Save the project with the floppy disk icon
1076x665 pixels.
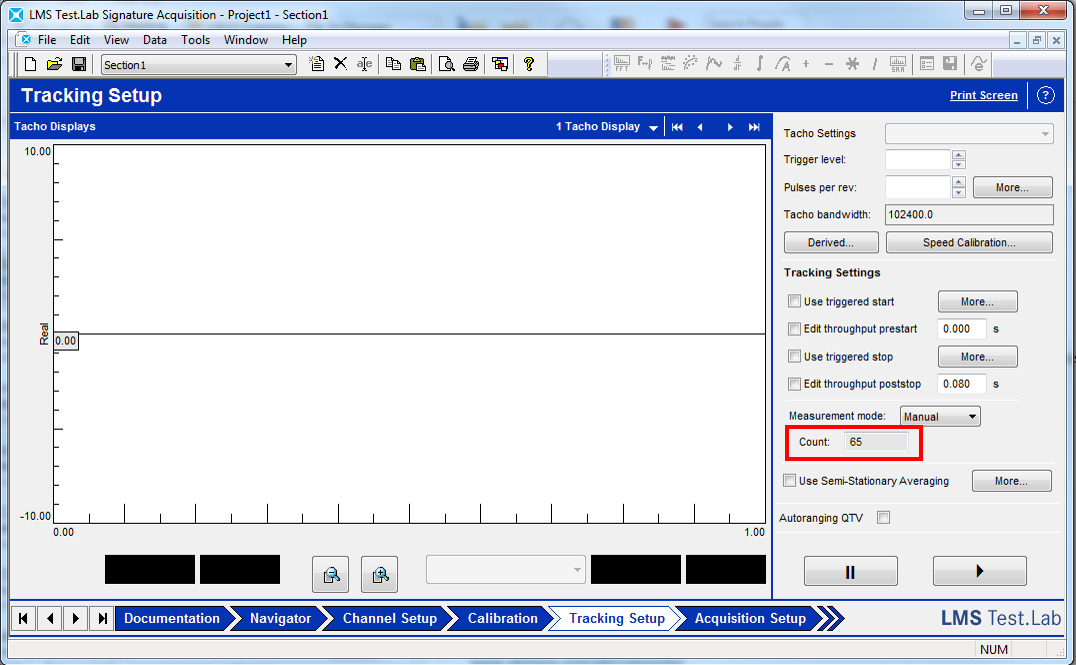tap(79, 65)
